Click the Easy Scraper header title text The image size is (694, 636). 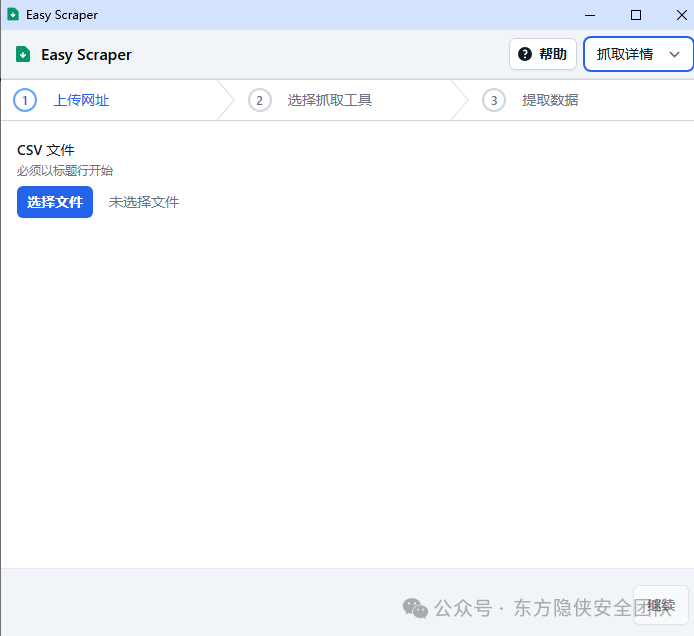86,55
